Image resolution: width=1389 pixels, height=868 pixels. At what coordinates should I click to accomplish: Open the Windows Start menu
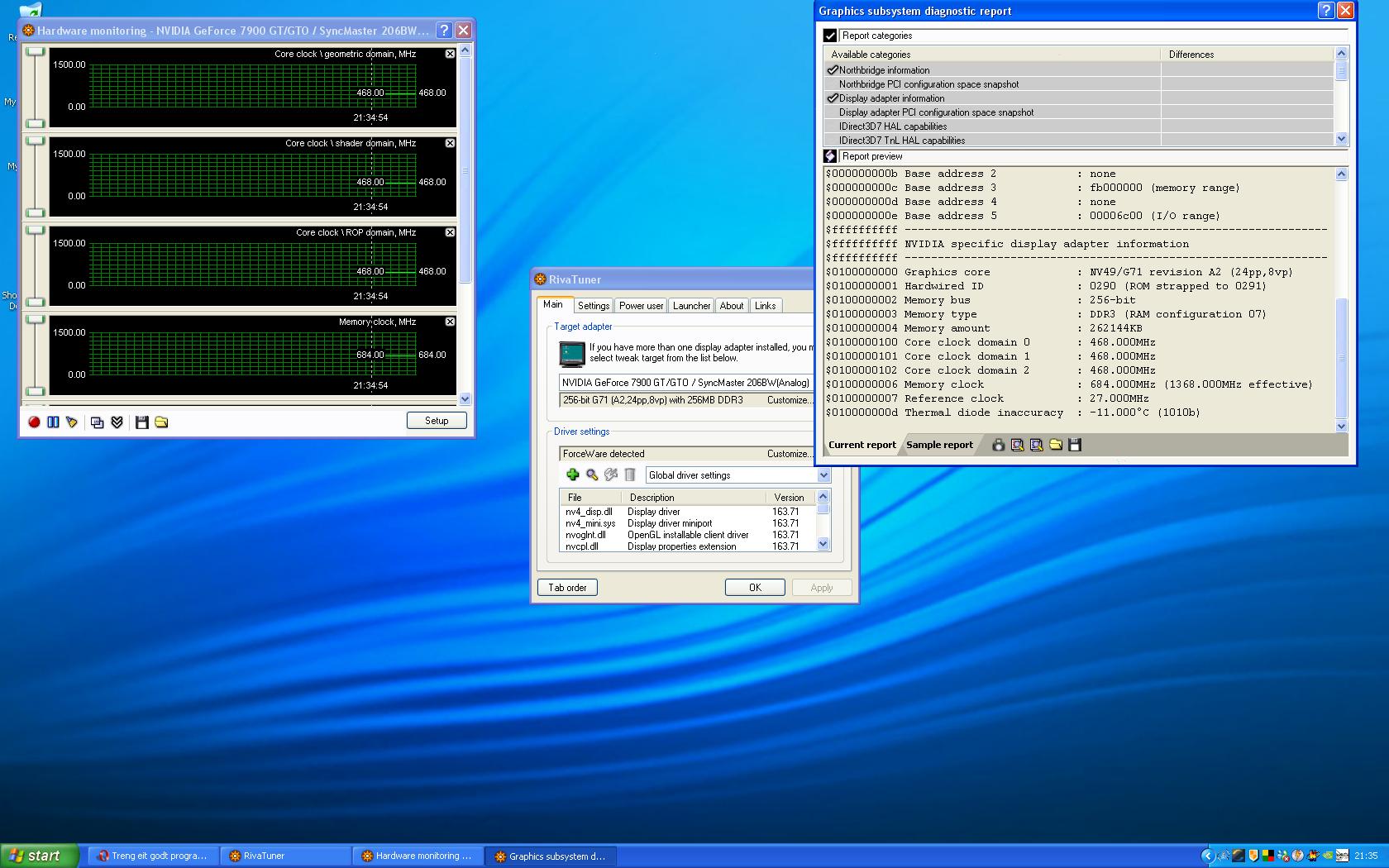pos(40,856)
